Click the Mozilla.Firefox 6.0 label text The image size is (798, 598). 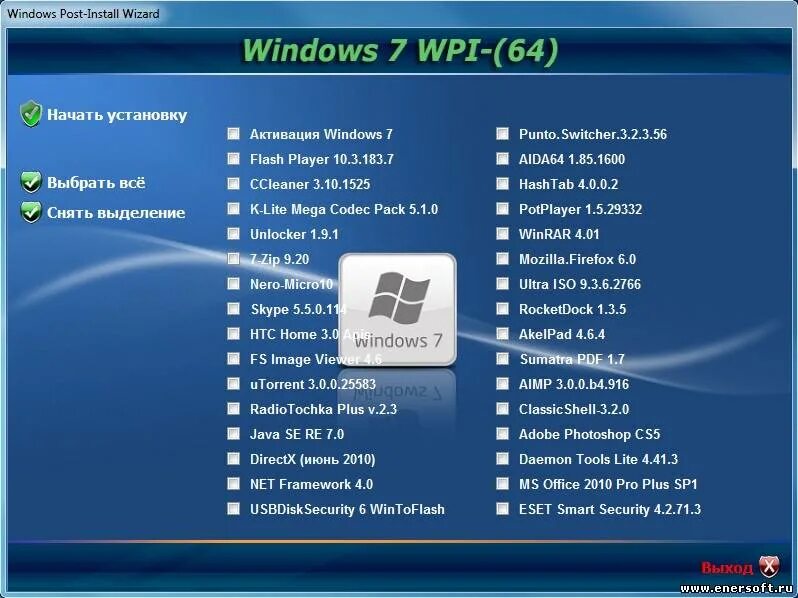[x=577, y=259]
